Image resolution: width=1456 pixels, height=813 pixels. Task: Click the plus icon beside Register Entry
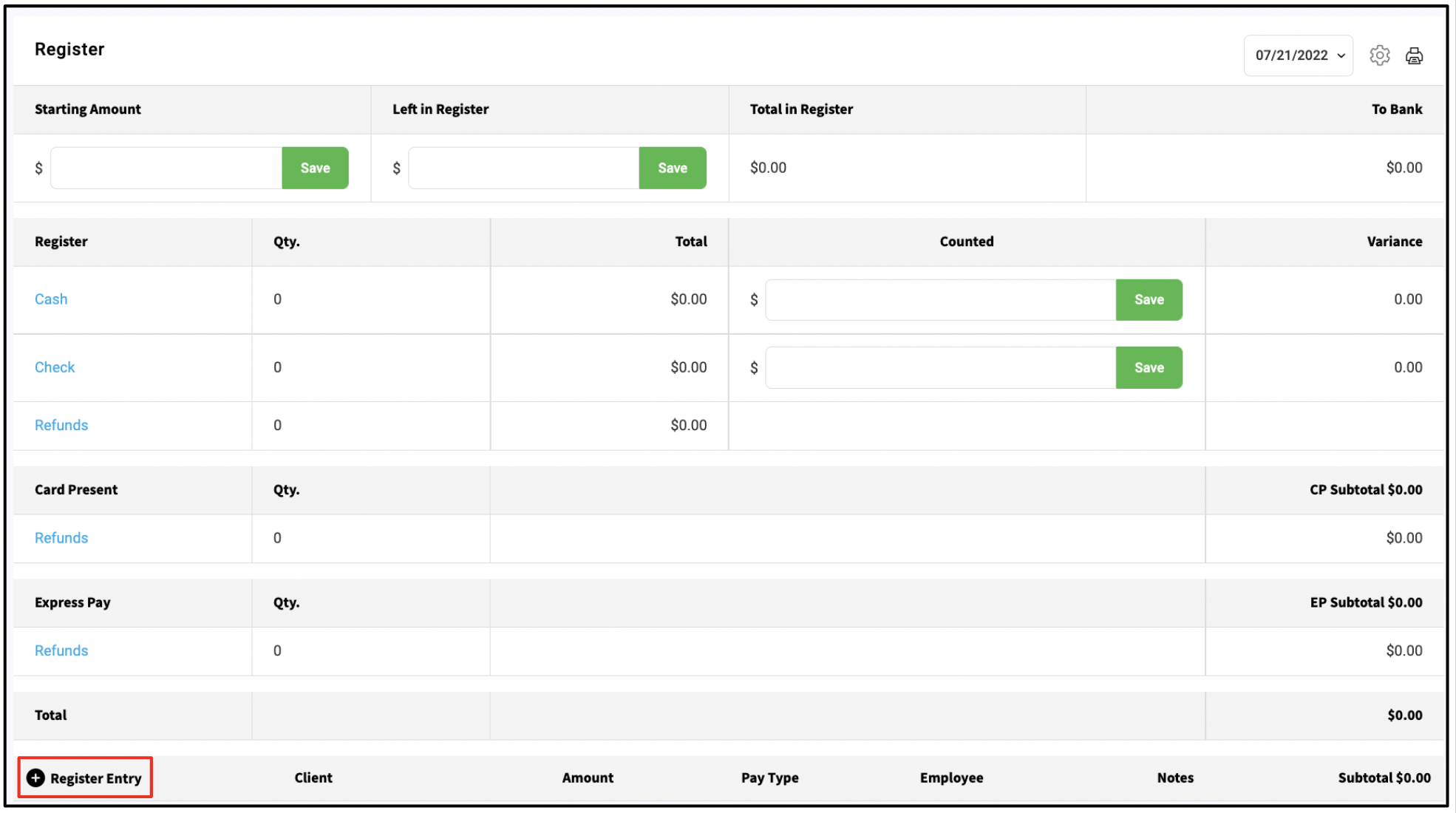pyautogui.click(x=35, y=778)
